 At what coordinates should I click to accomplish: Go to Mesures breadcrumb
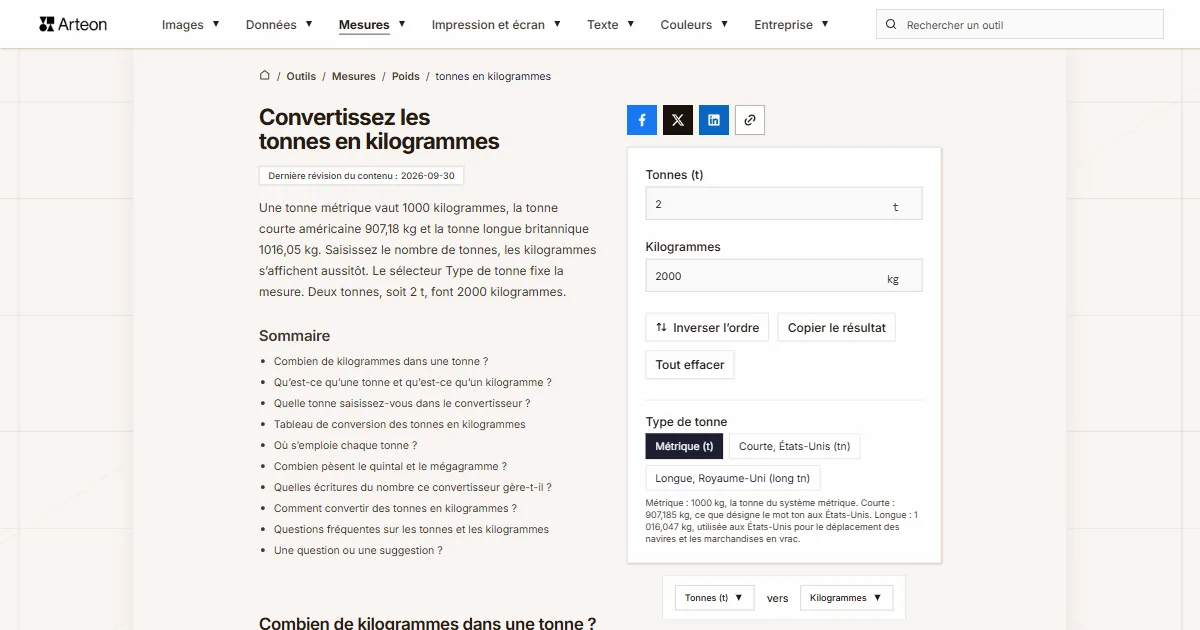coord(354,76)
